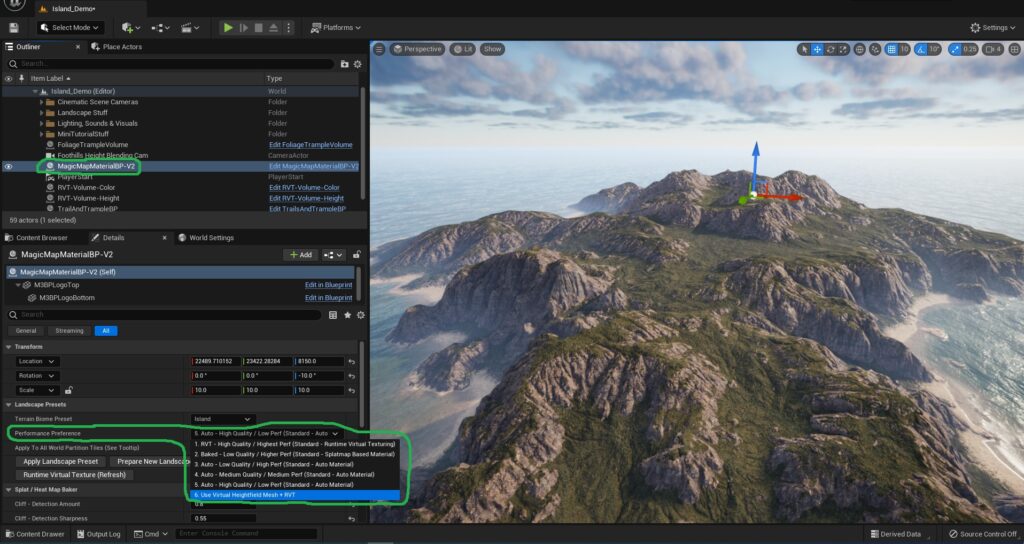1024x544 pixels.
Task: Expand the Cinematic Scene Cameras folder
Action: 41,102
